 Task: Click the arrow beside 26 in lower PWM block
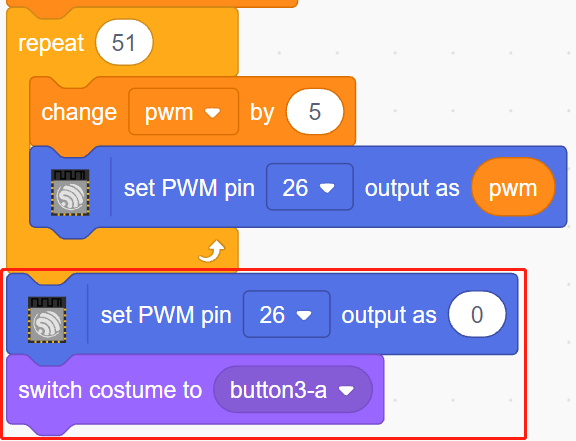coord(304,315)
